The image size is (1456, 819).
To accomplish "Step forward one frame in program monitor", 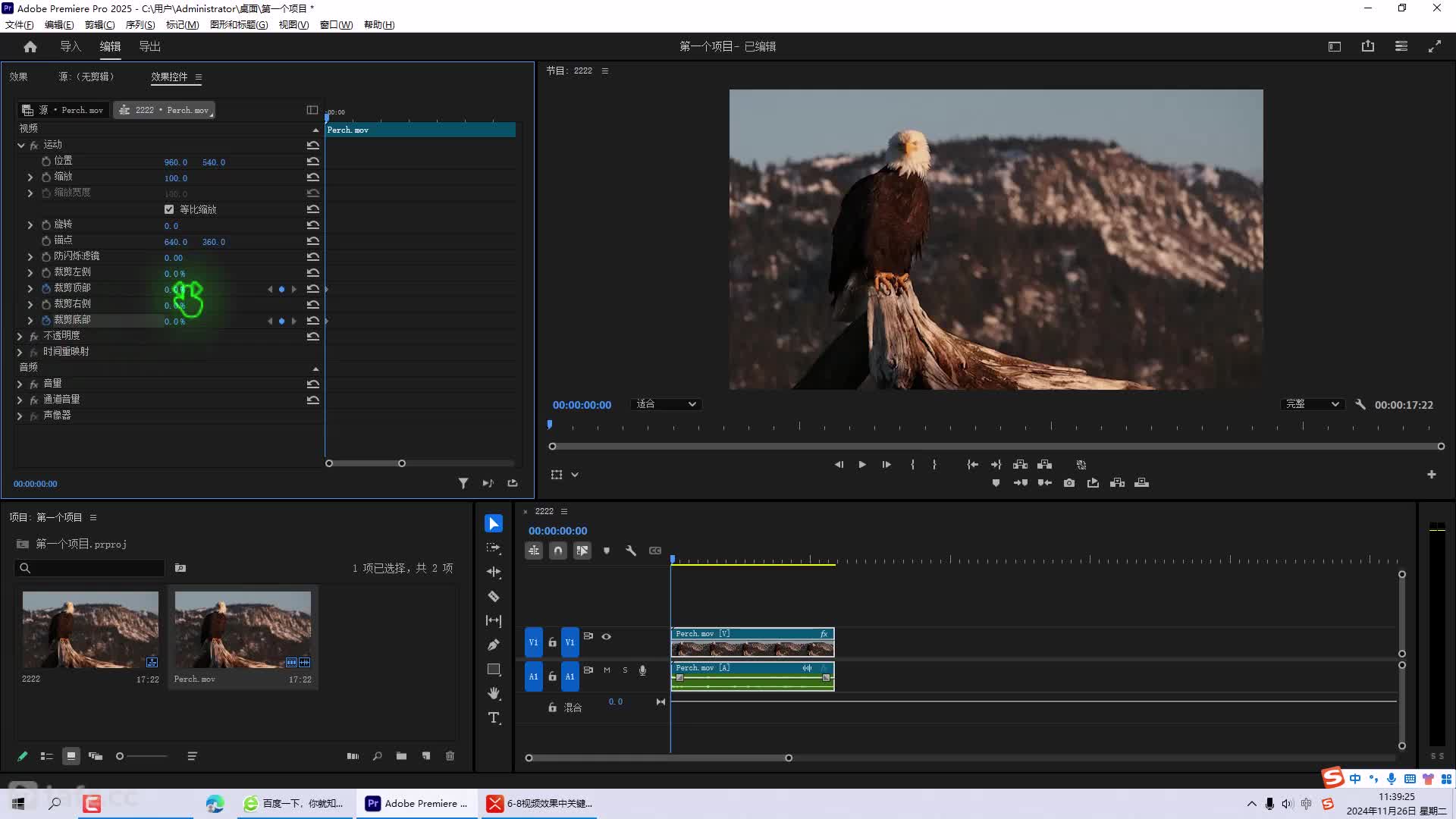I will tap(886, 465).
